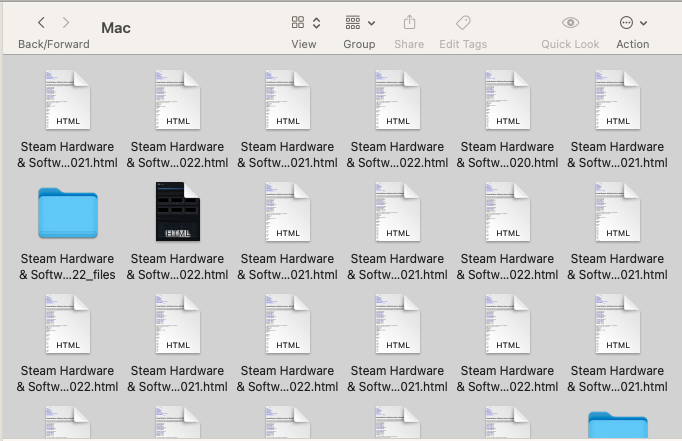Click the "Share" toolbar label
This screenshot has width=682, height=441.
[409, 44]
